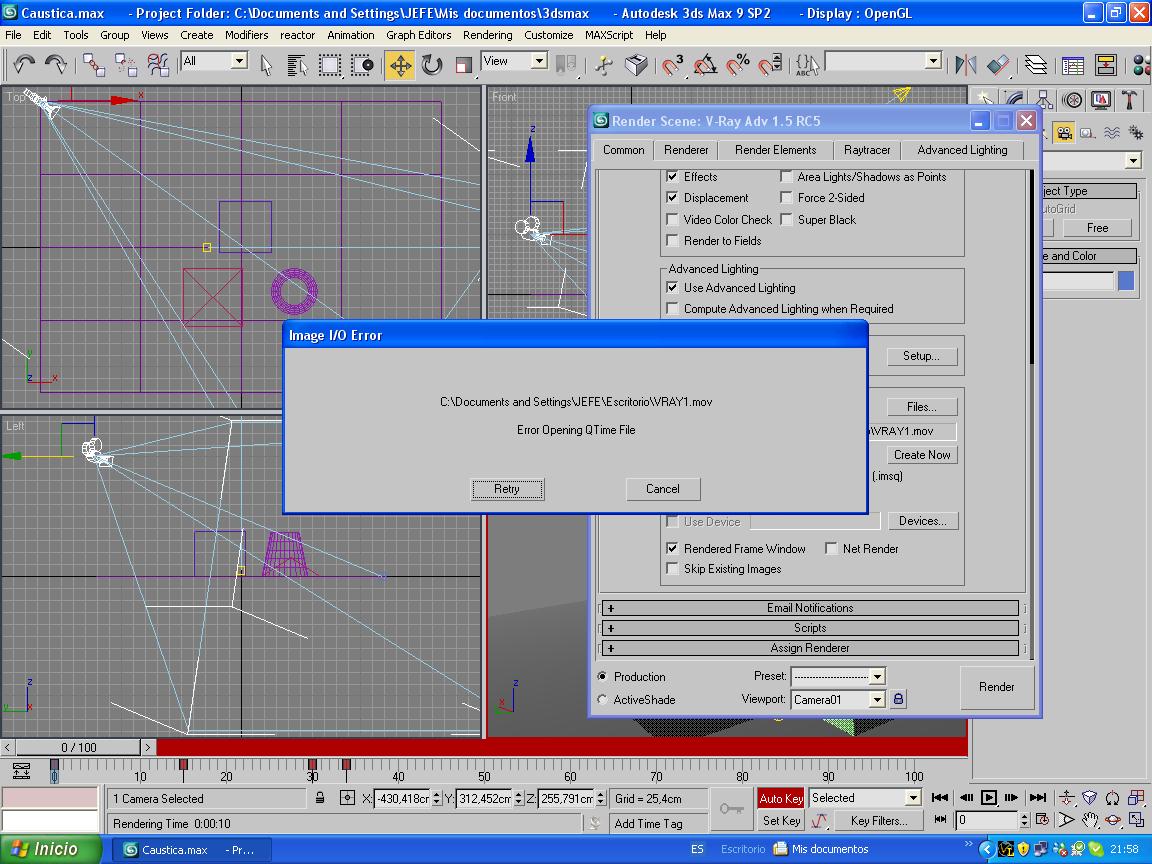1152x864 pixels.
Task: Open the Select by Name list icon
Action: tap(298, 65)
